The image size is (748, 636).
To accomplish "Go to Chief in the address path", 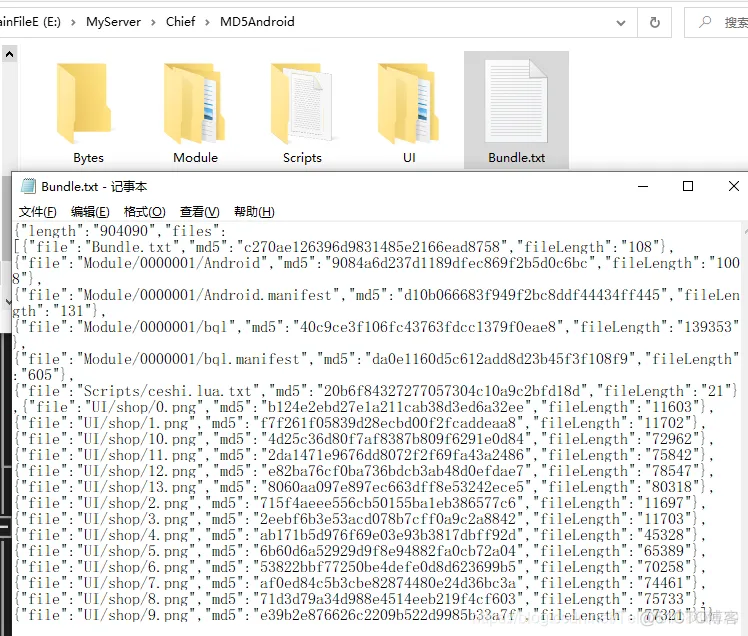I will [180, 22].
